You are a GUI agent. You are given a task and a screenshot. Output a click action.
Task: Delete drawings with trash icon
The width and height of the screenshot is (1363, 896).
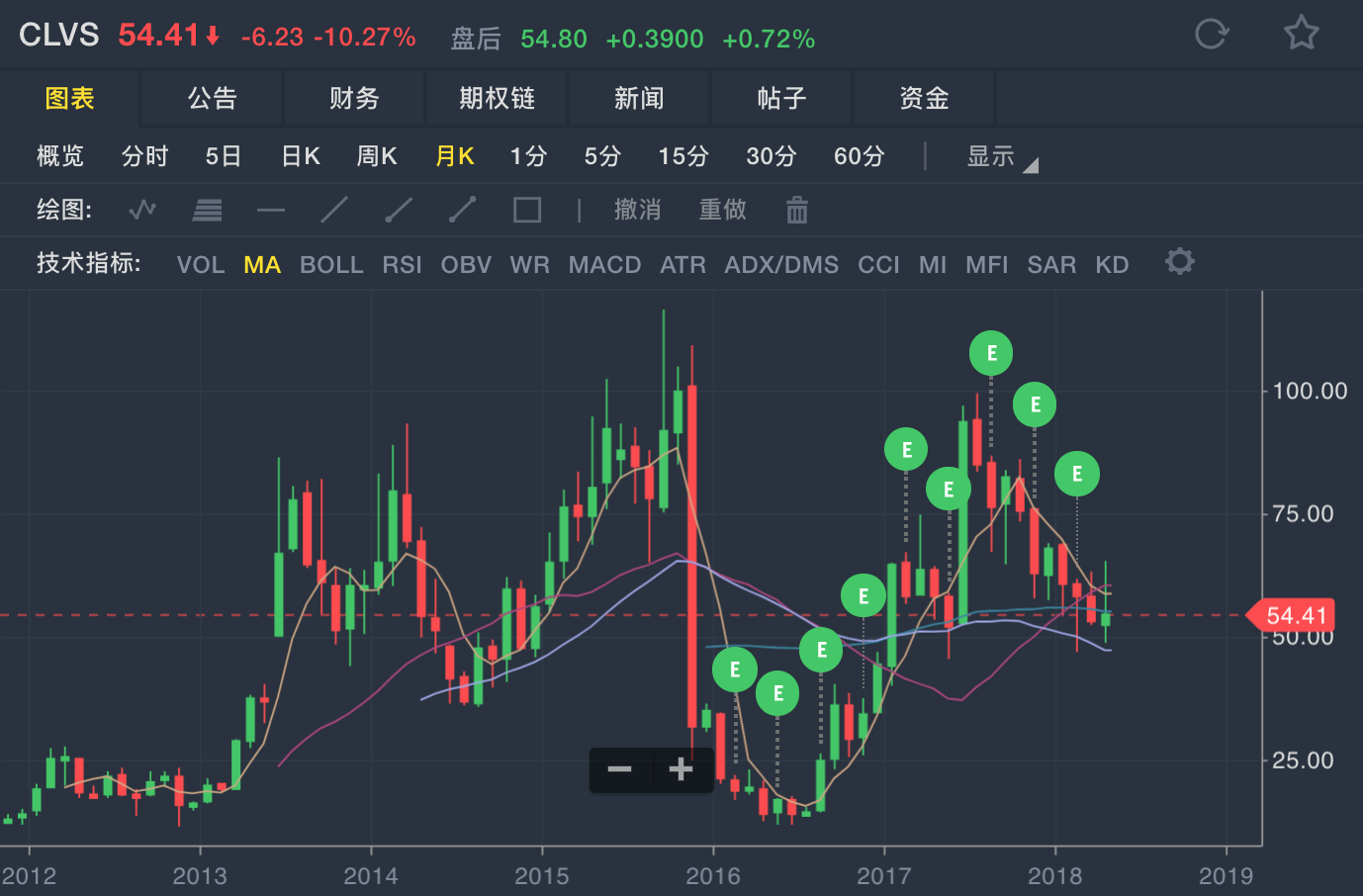[797, 210]
